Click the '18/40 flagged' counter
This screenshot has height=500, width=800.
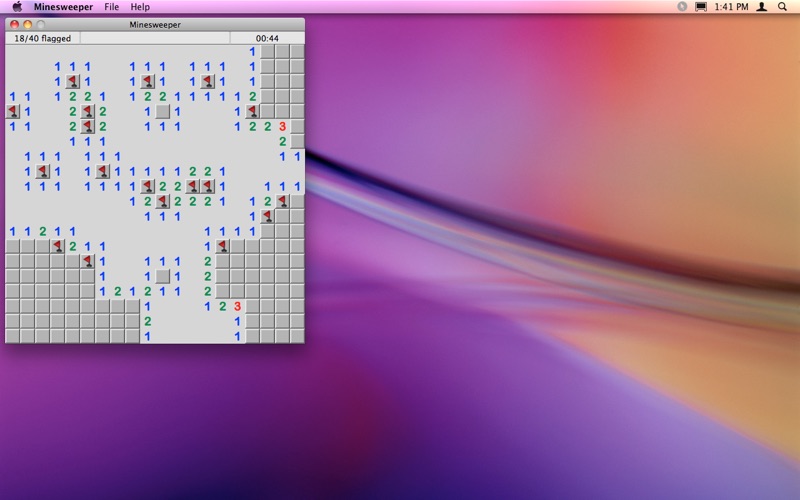click(x=43, y=38)
